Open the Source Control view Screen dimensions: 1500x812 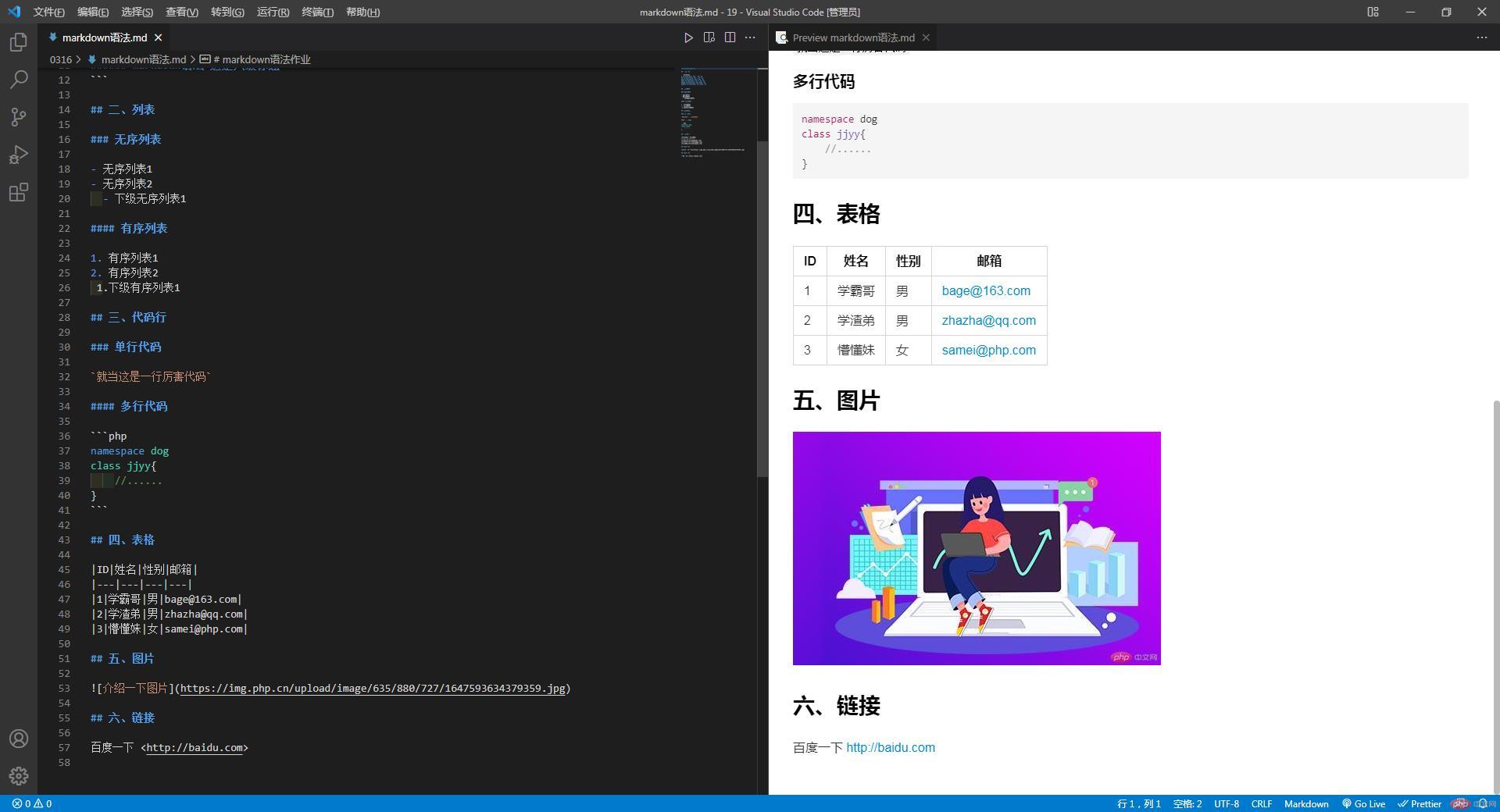19,117
